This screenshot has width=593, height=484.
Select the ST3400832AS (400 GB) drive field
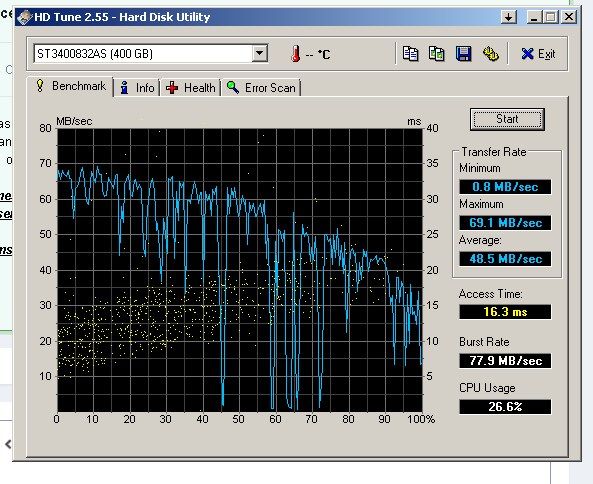(151, 53)
